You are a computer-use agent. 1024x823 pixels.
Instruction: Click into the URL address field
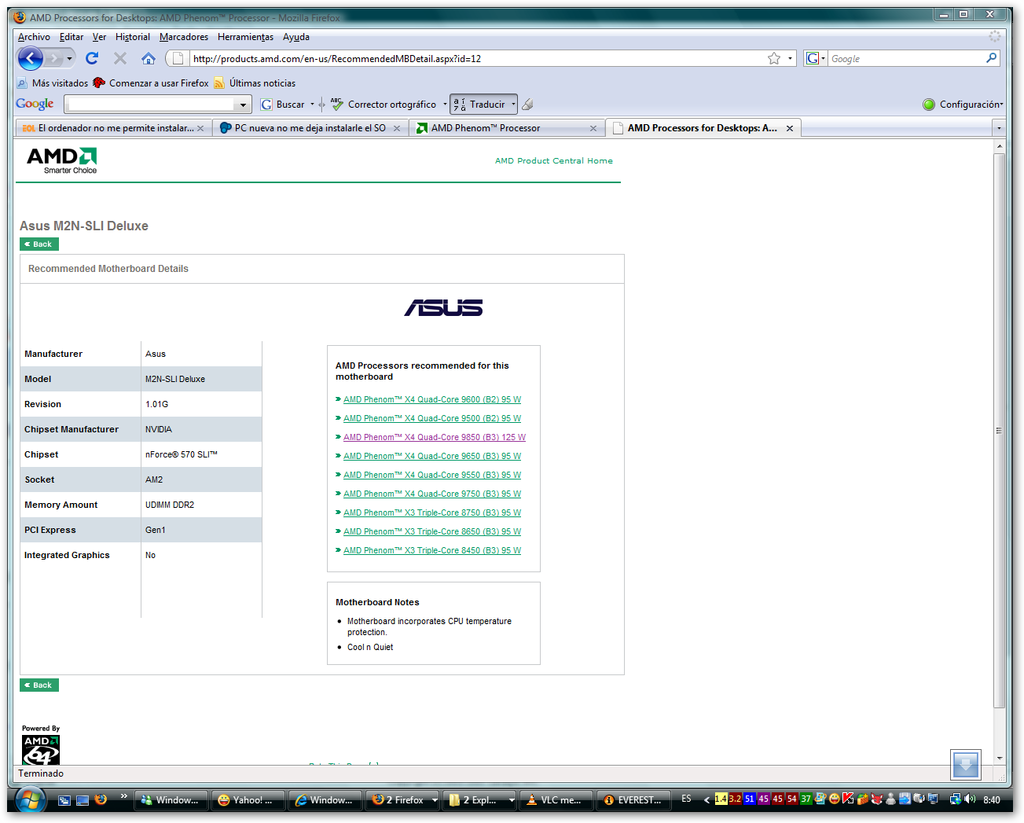(477, 59)
